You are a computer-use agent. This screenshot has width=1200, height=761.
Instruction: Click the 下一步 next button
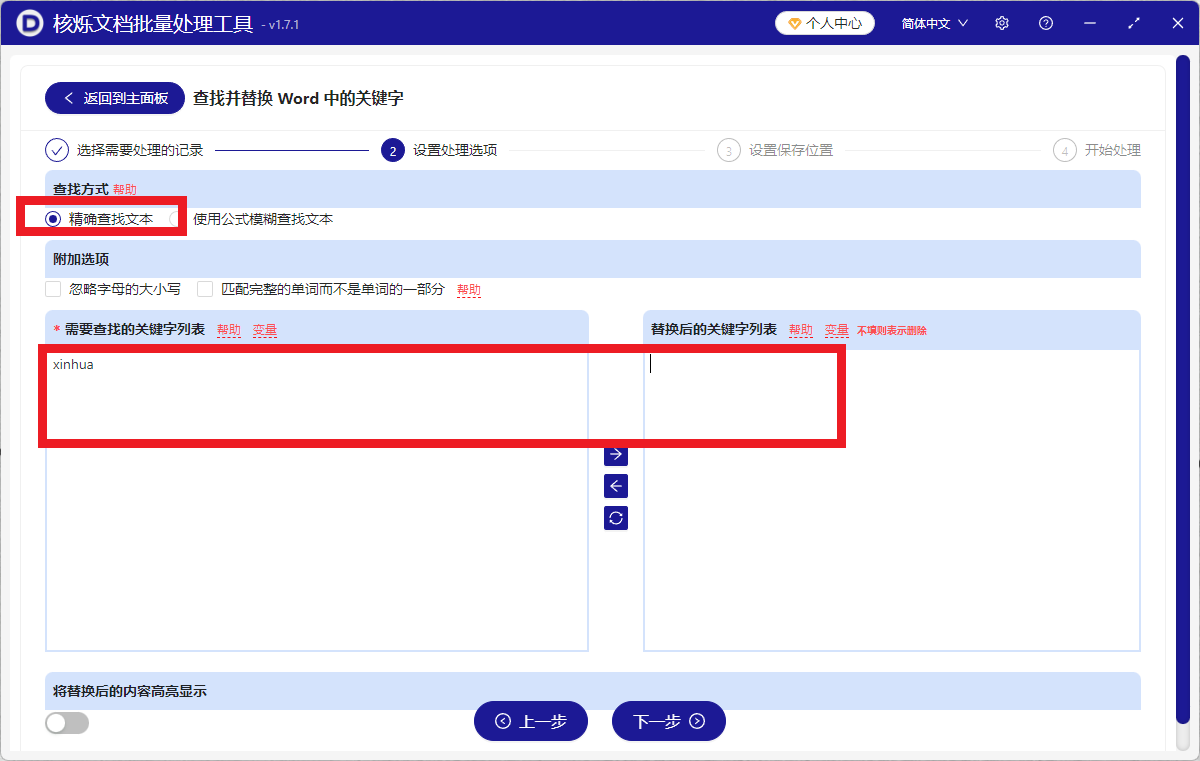click(668, 721)
